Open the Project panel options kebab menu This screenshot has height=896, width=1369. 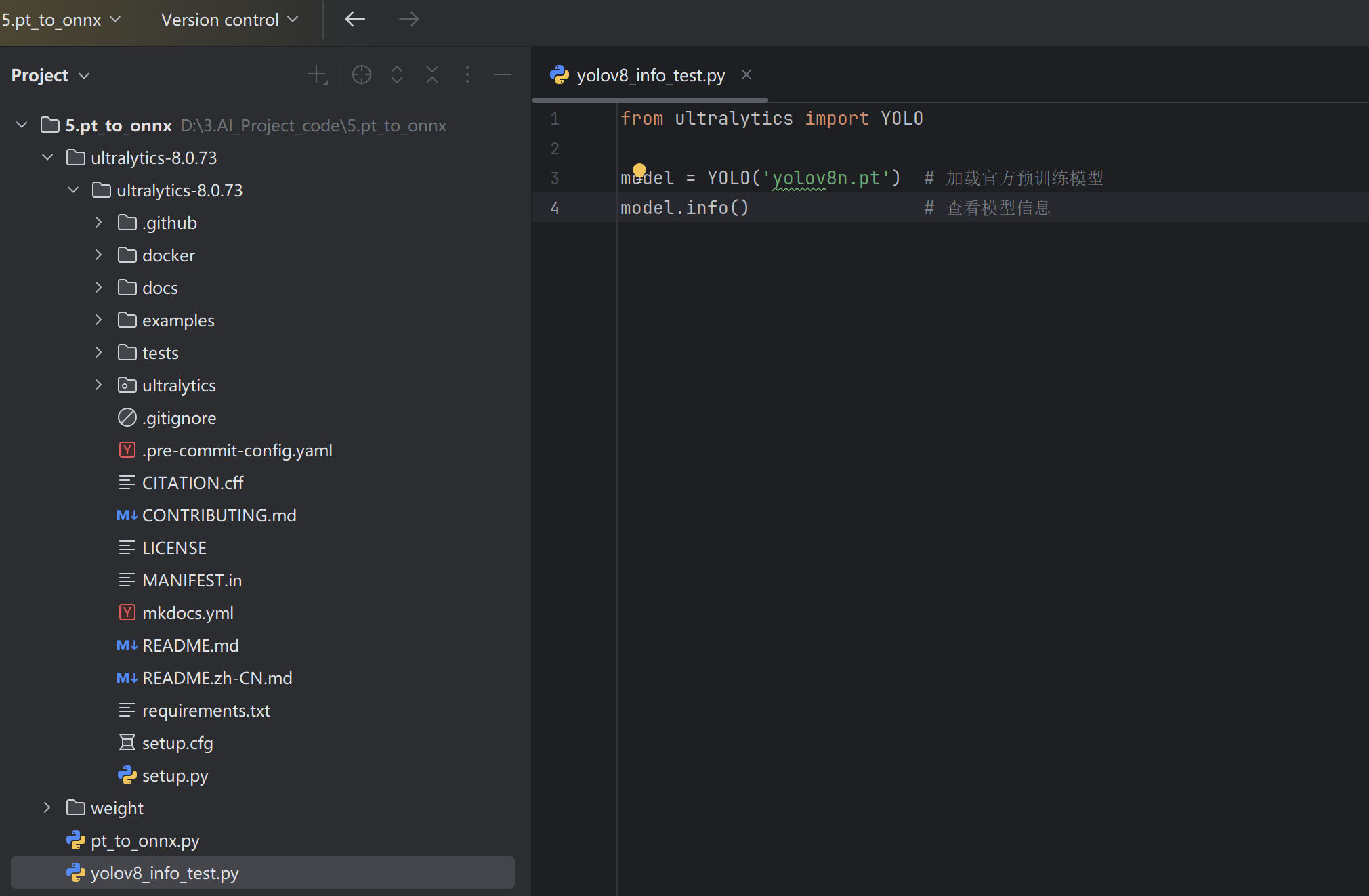[467, 74]
